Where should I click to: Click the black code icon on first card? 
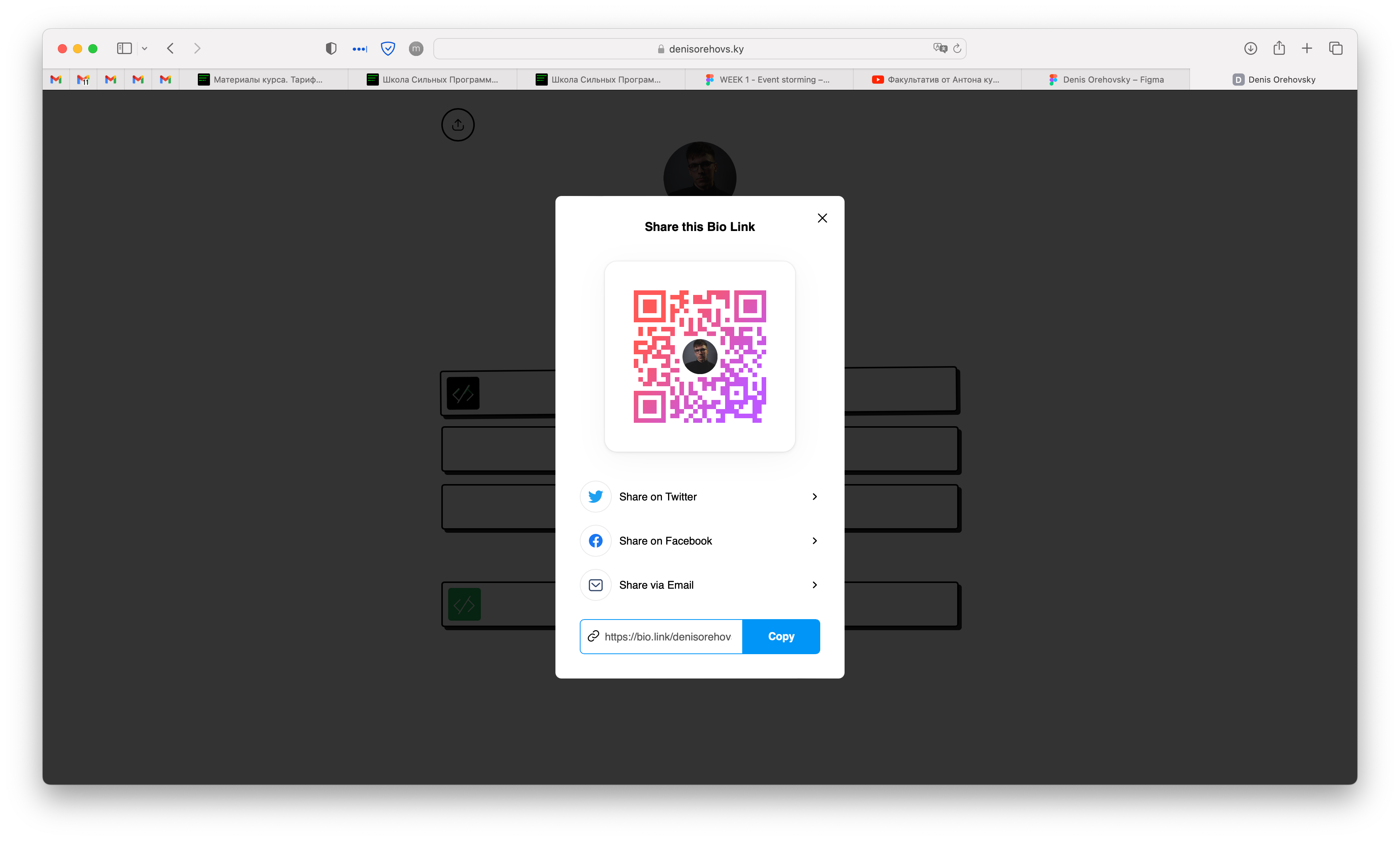[463, 393]
